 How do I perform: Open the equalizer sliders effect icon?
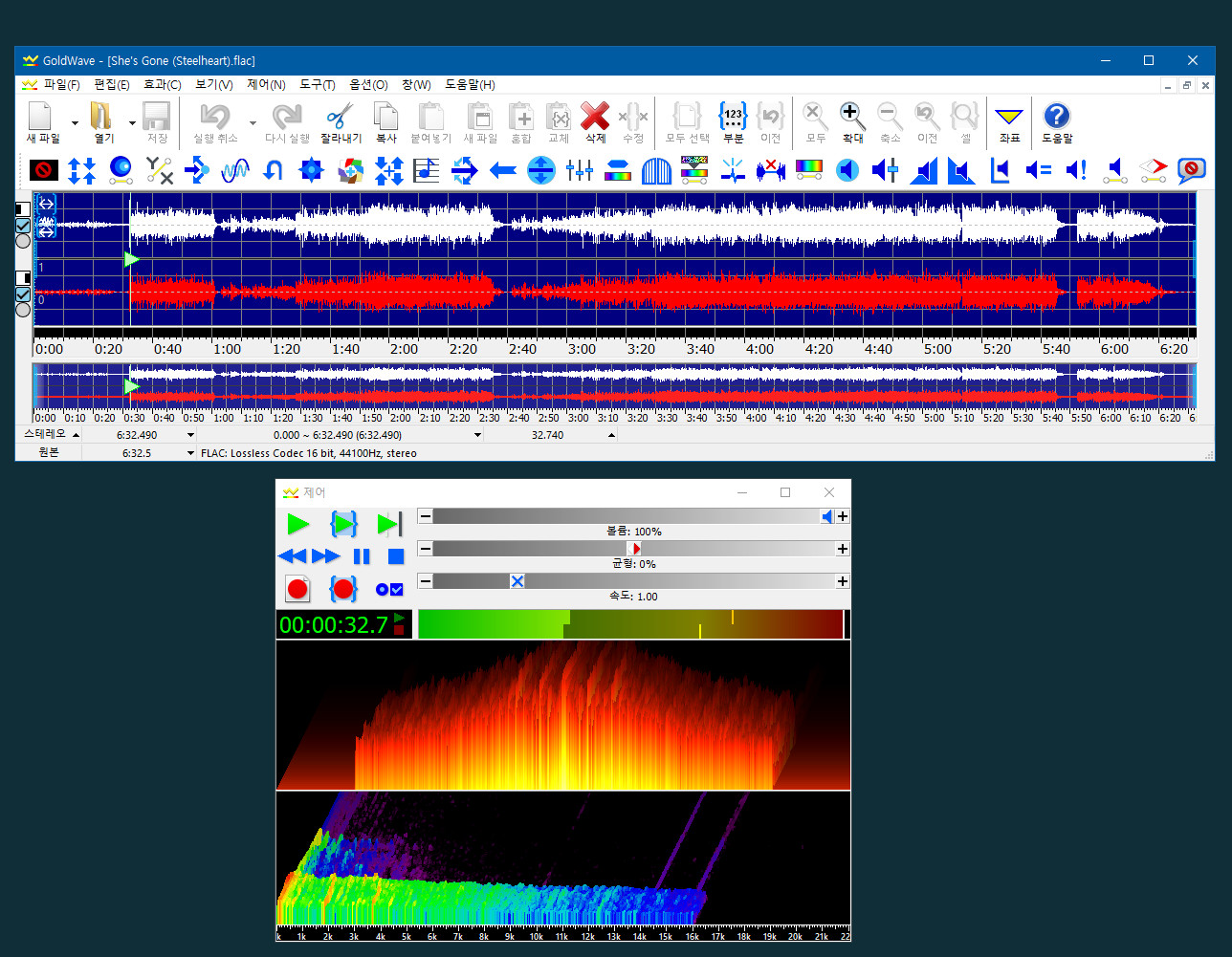click(580, 171)
